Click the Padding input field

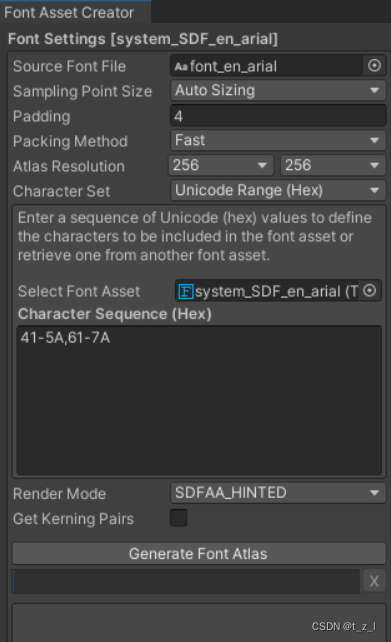click(278, 116)
